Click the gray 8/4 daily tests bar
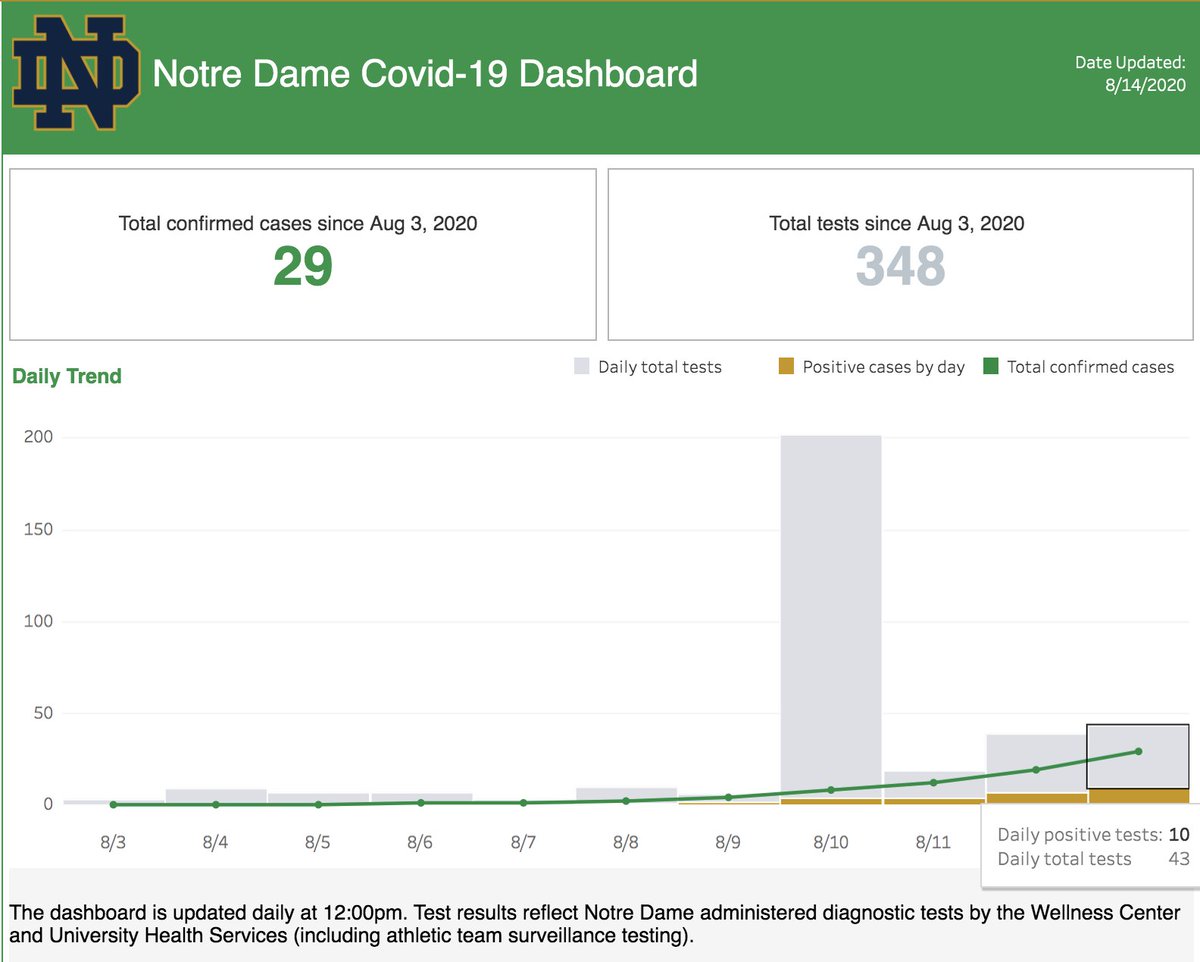This screenshot has width=1200, height=962. point(216,796)
